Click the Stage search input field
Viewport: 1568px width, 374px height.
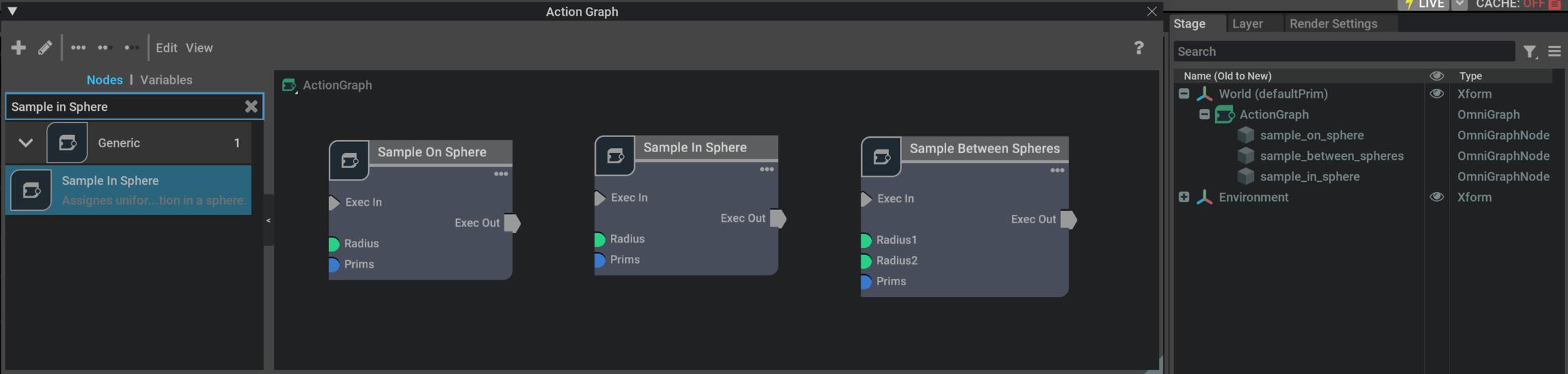(1342, 52)
